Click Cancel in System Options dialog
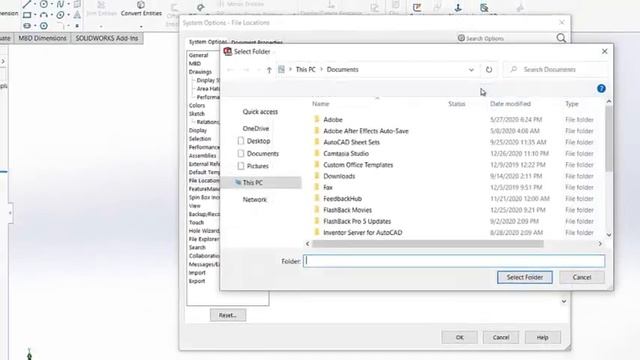 (501, 337)
